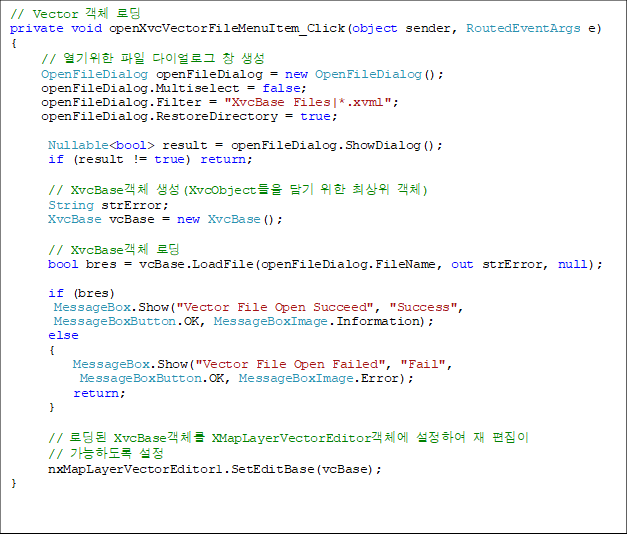This screenshot has width=627, height=536.
Task: Click the string "Success"
Action: click(423, 307)
